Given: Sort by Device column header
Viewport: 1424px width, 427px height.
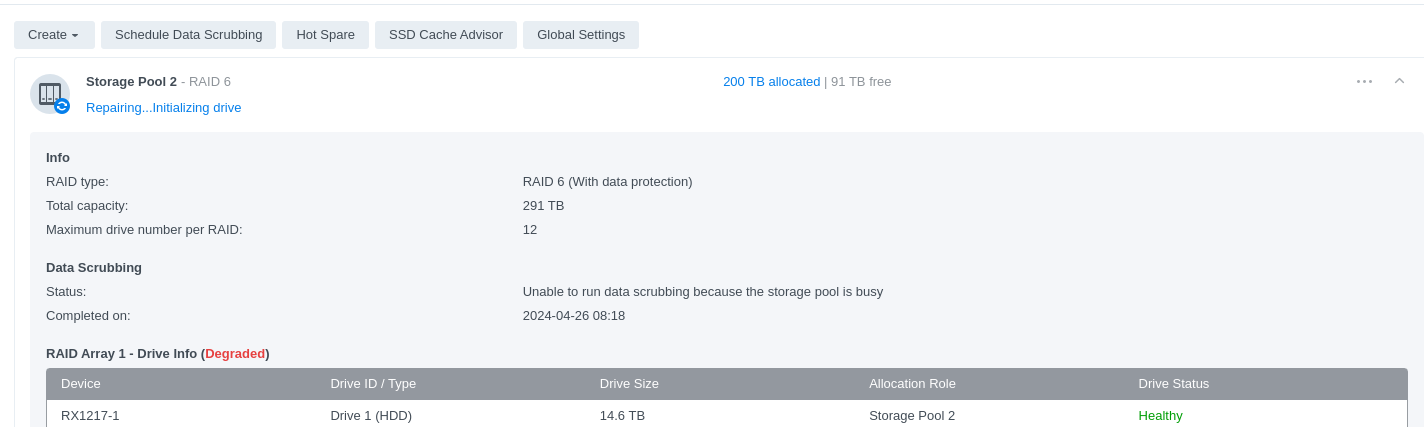Looking at the screenshot, I should pyautogui.click(x=81, y=384).
